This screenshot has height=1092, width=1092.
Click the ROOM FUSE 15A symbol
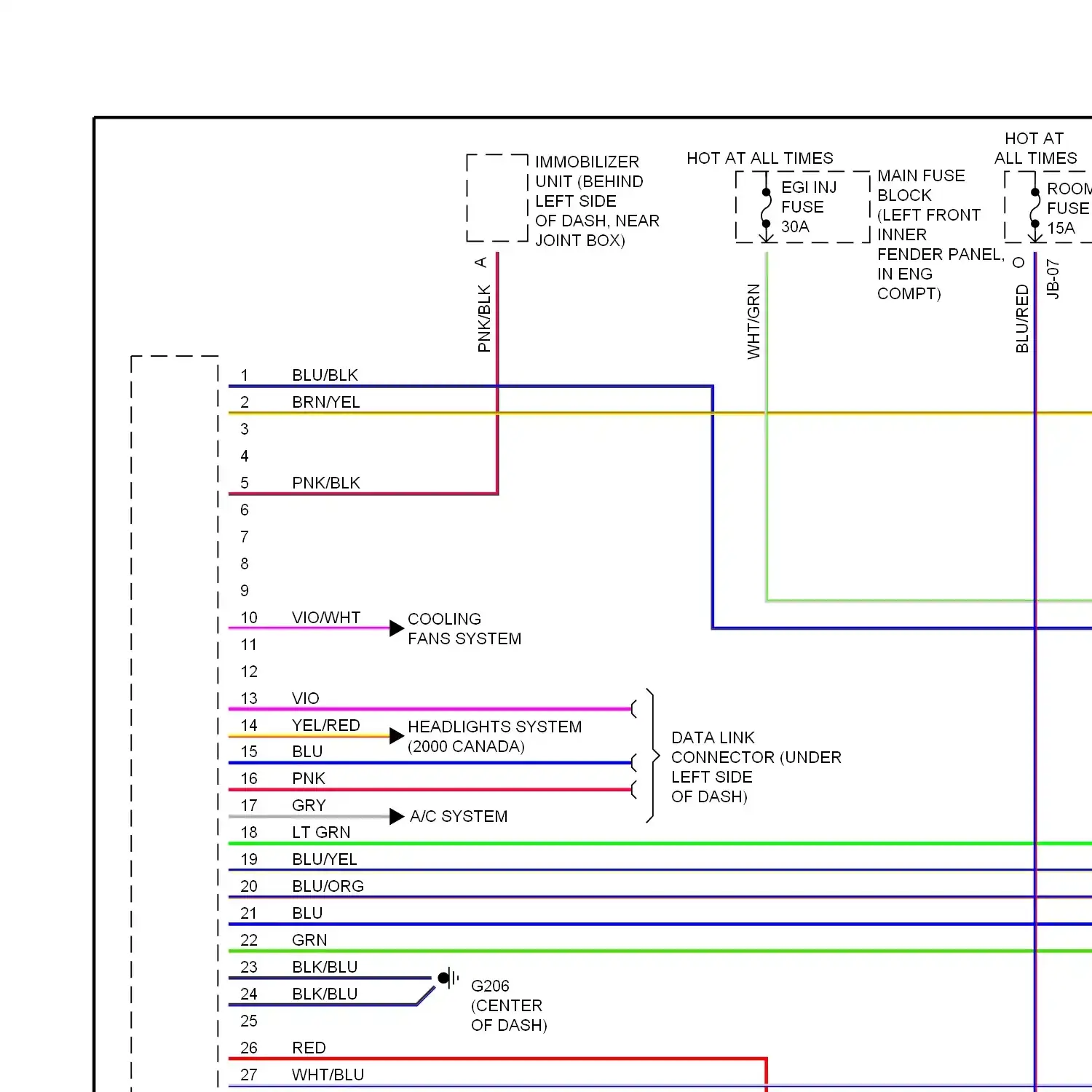tap(1034, 207)
